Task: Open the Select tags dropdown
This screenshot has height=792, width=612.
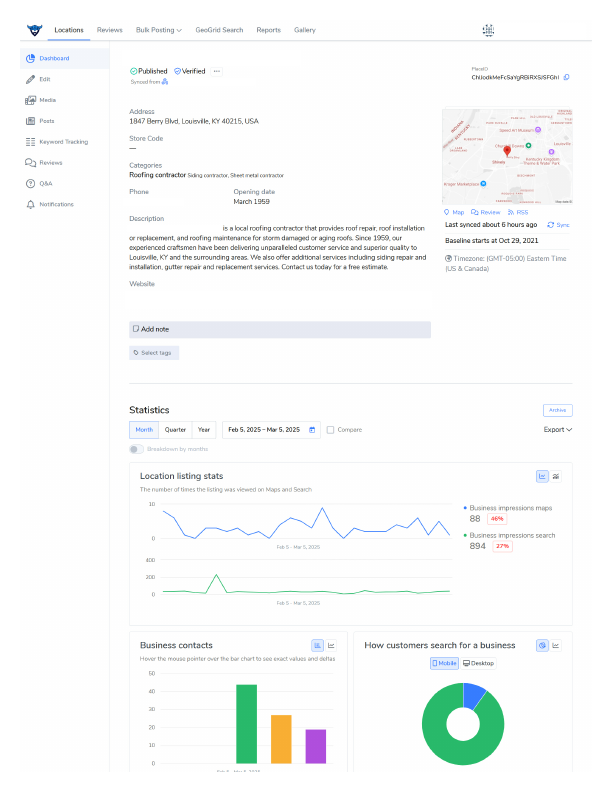Action: click(x=154, y=353)
